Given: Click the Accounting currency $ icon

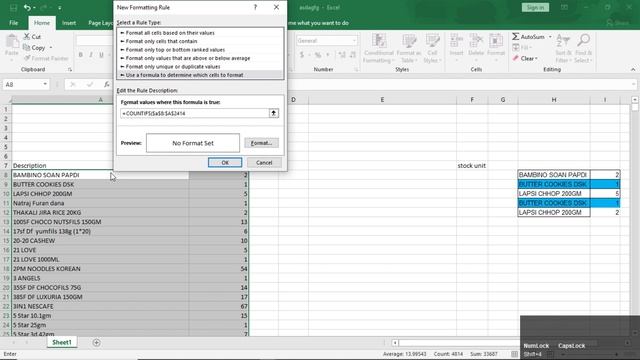Looking at the screenshot, I should pos(302,55).
